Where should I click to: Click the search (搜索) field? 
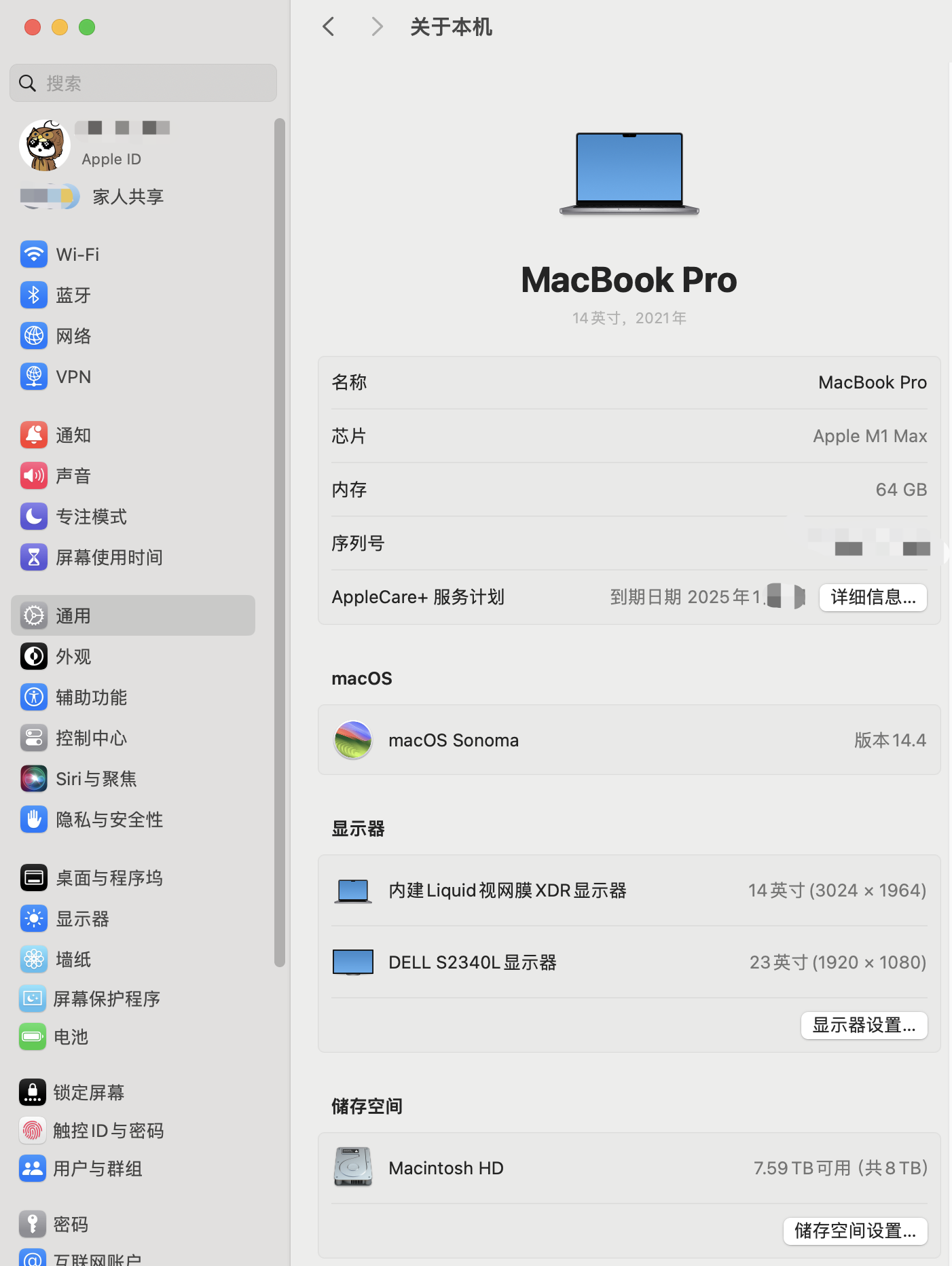click(x=143, y=83)
